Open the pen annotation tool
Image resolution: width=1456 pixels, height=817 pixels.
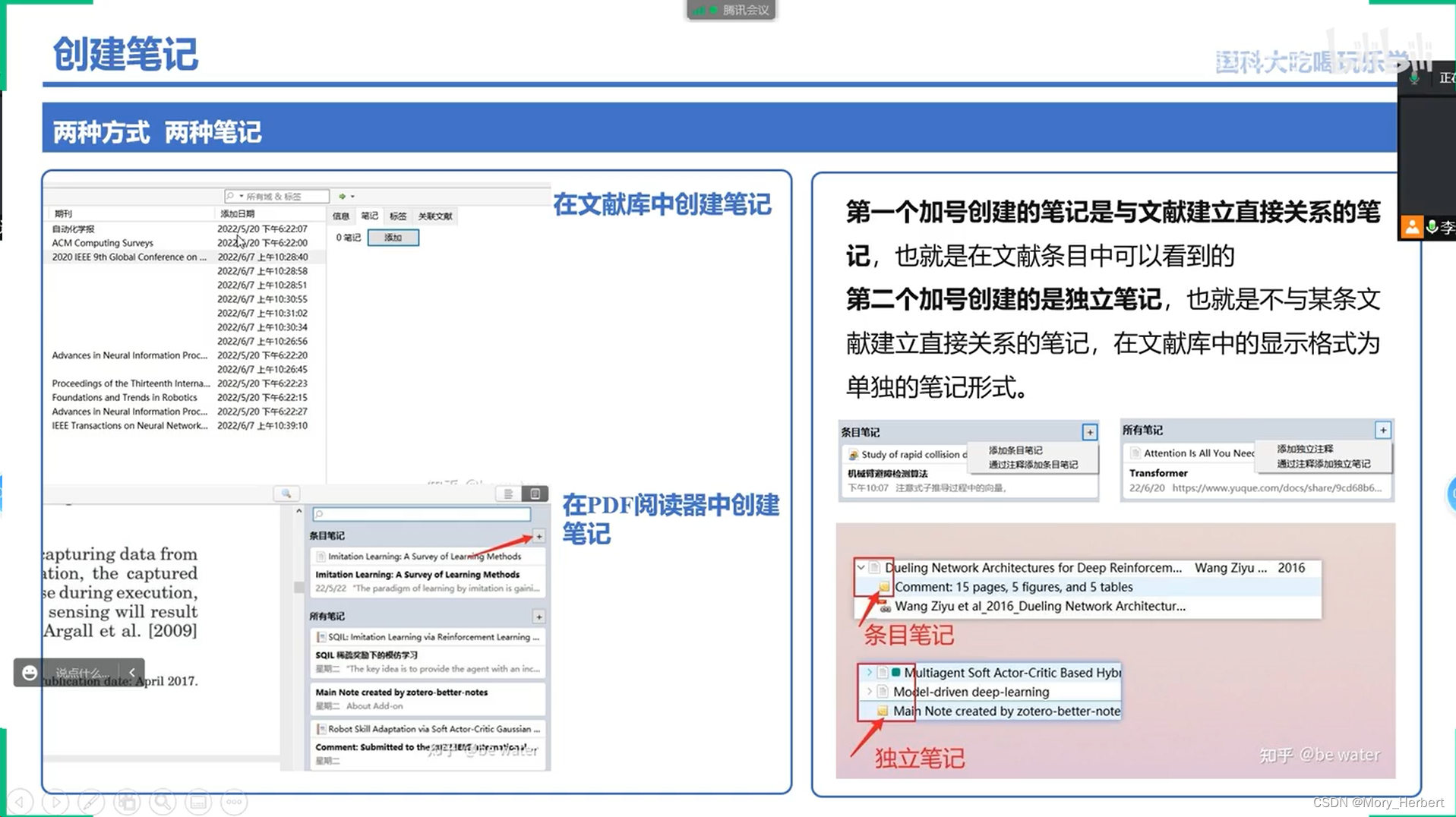(91, 801)
